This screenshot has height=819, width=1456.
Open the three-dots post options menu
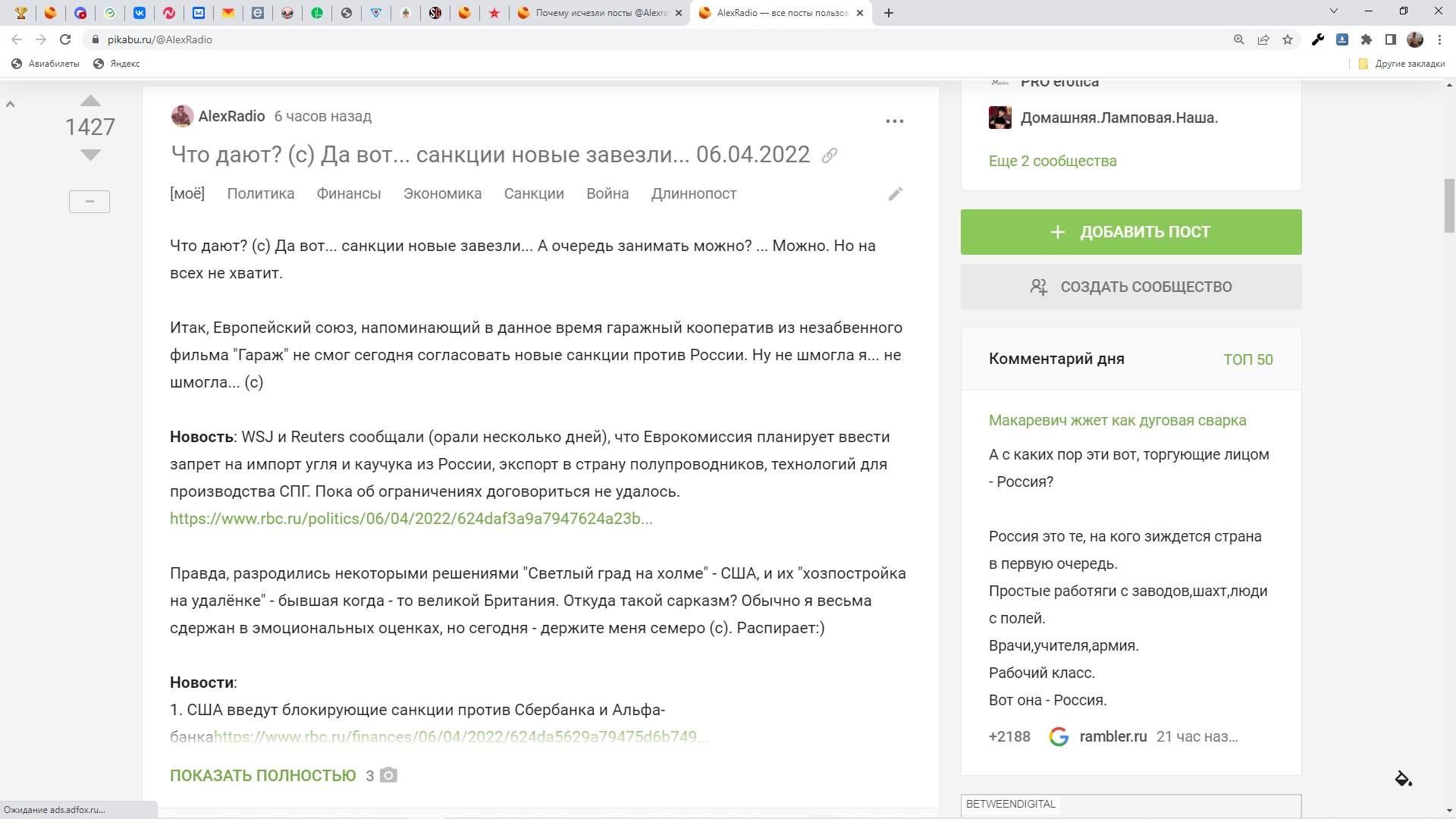895,121
